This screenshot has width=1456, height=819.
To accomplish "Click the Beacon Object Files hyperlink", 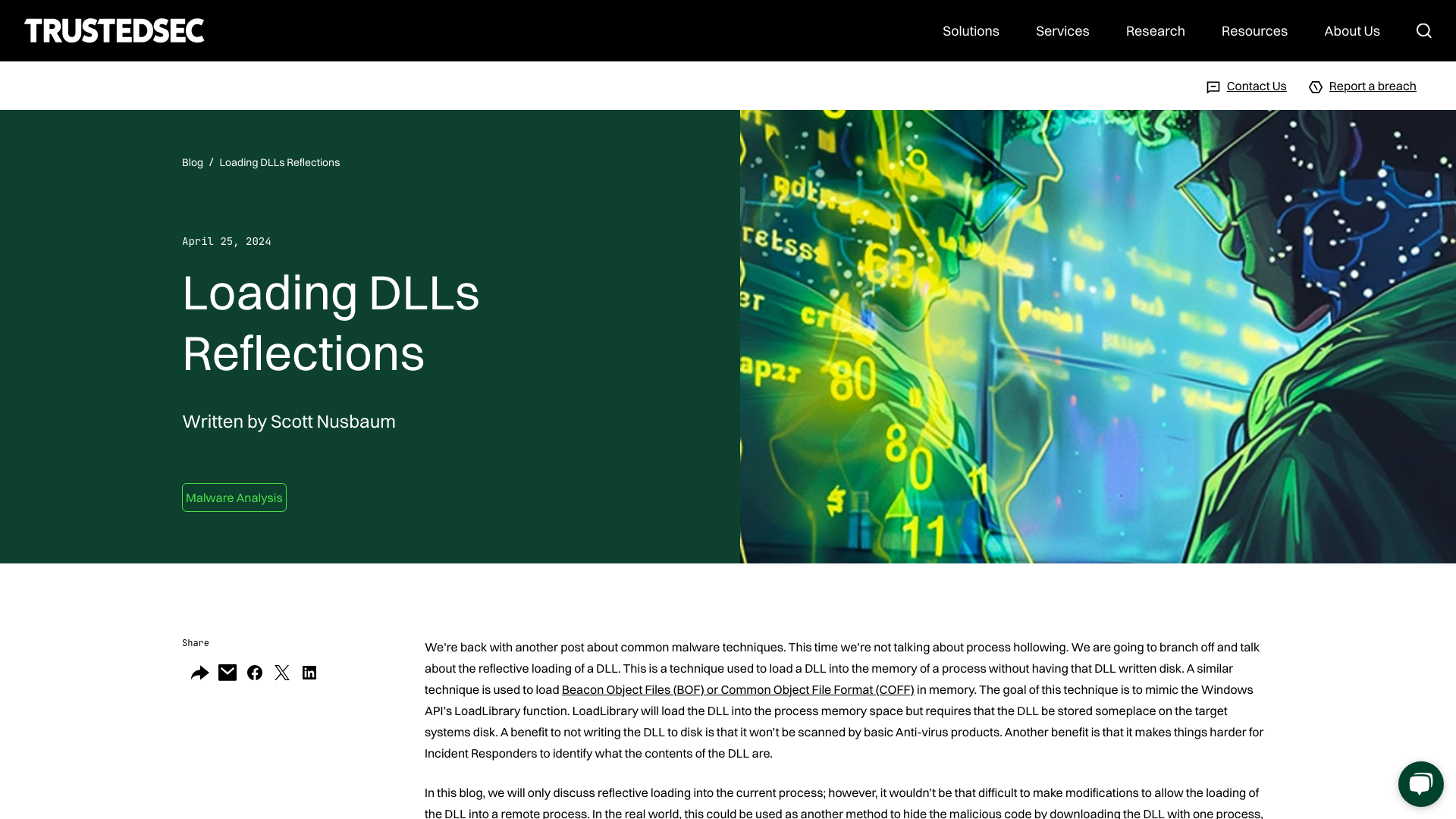I will click(x=737, y=689).
